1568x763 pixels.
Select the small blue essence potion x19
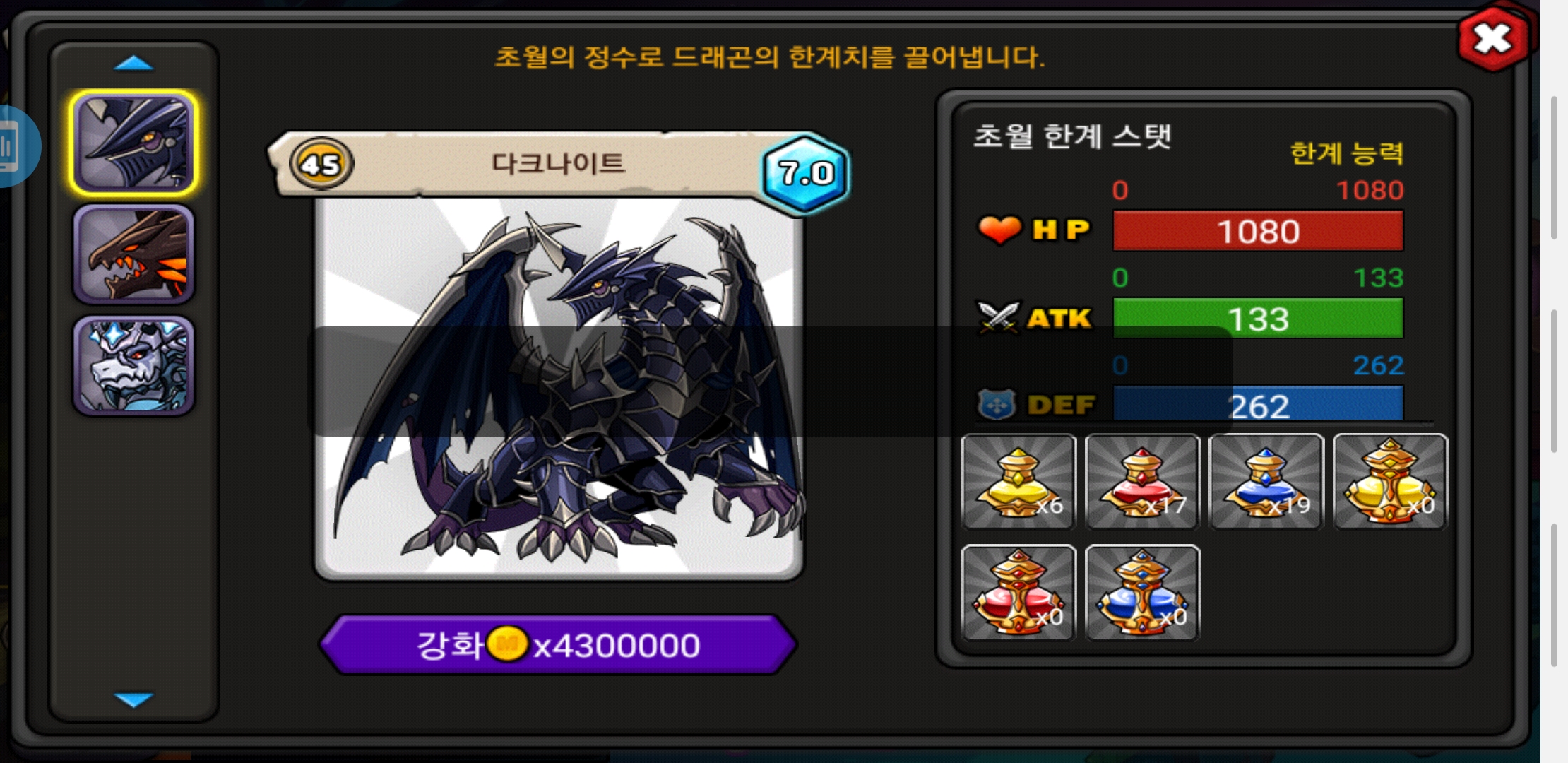pos(1266,482)
